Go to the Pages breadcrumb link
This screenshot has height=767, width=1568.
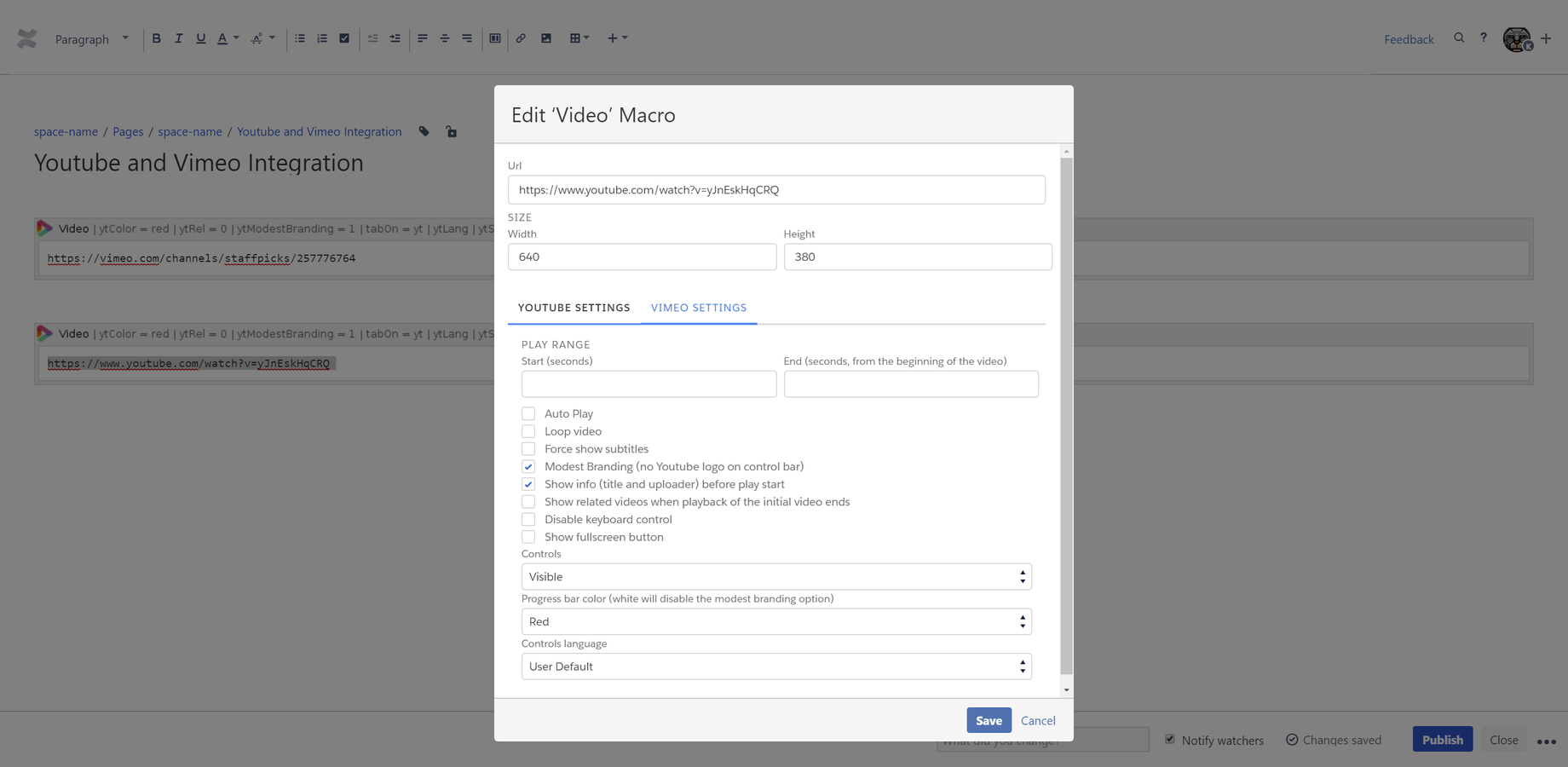(128, 131)
